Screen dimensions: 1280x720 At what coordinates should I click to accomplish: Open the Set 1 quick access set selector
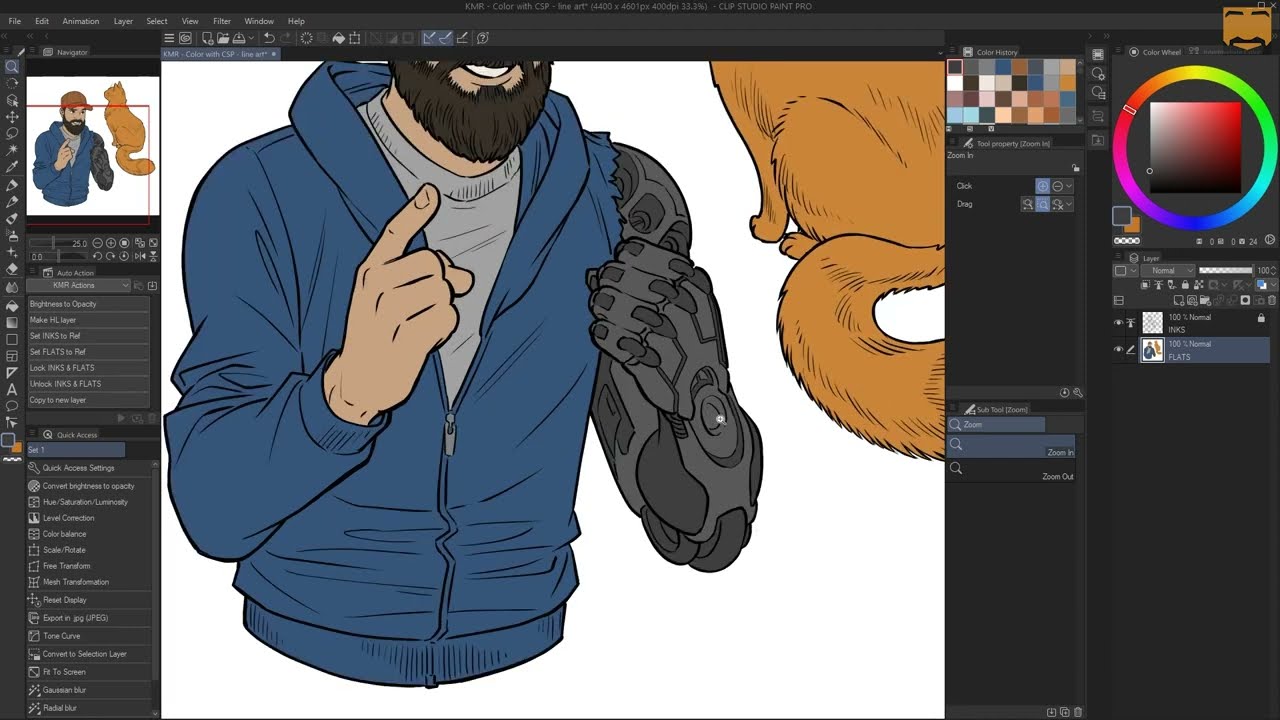click(75, 450)
